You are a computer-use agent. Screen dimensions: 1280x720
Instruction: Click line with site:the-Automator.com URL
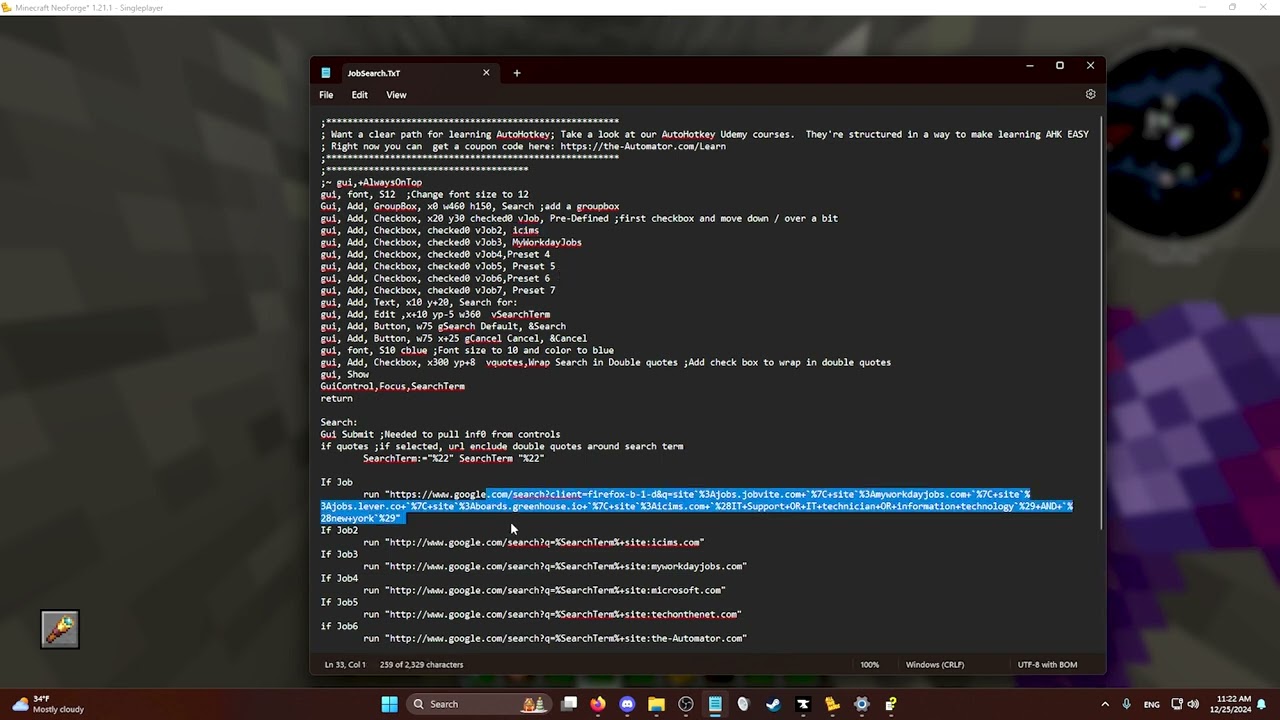point(555,638)
